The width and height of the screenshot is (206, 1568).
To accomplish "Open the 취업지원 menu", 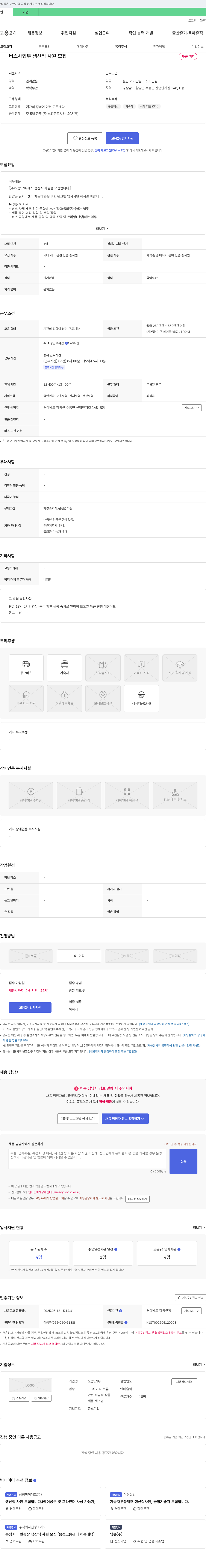I will tap(68, 33).
